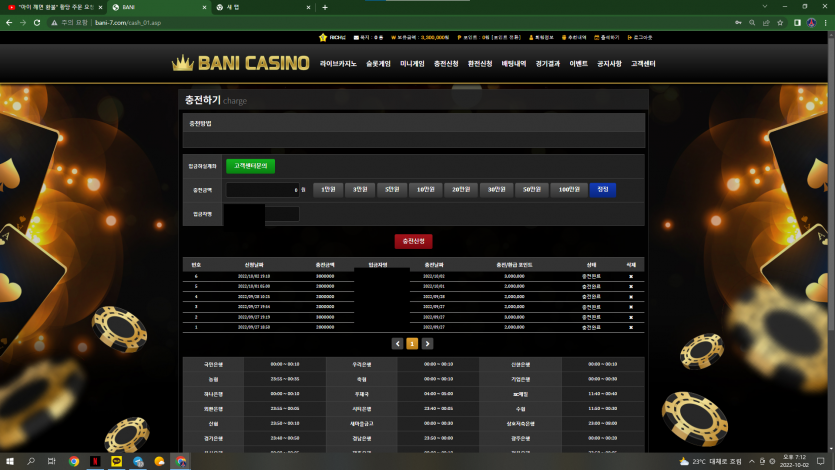Screen dimensions: 835x470
Task: Open 미니게임 menu
Action: [412, 64]
